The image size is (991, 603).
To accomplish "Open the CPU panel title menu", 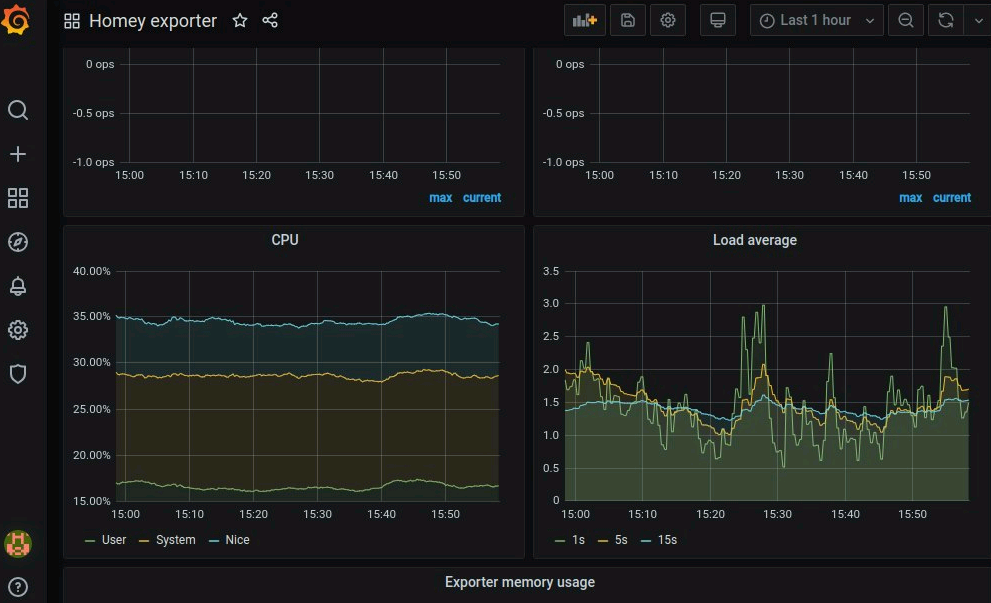I will click(285, 240).
